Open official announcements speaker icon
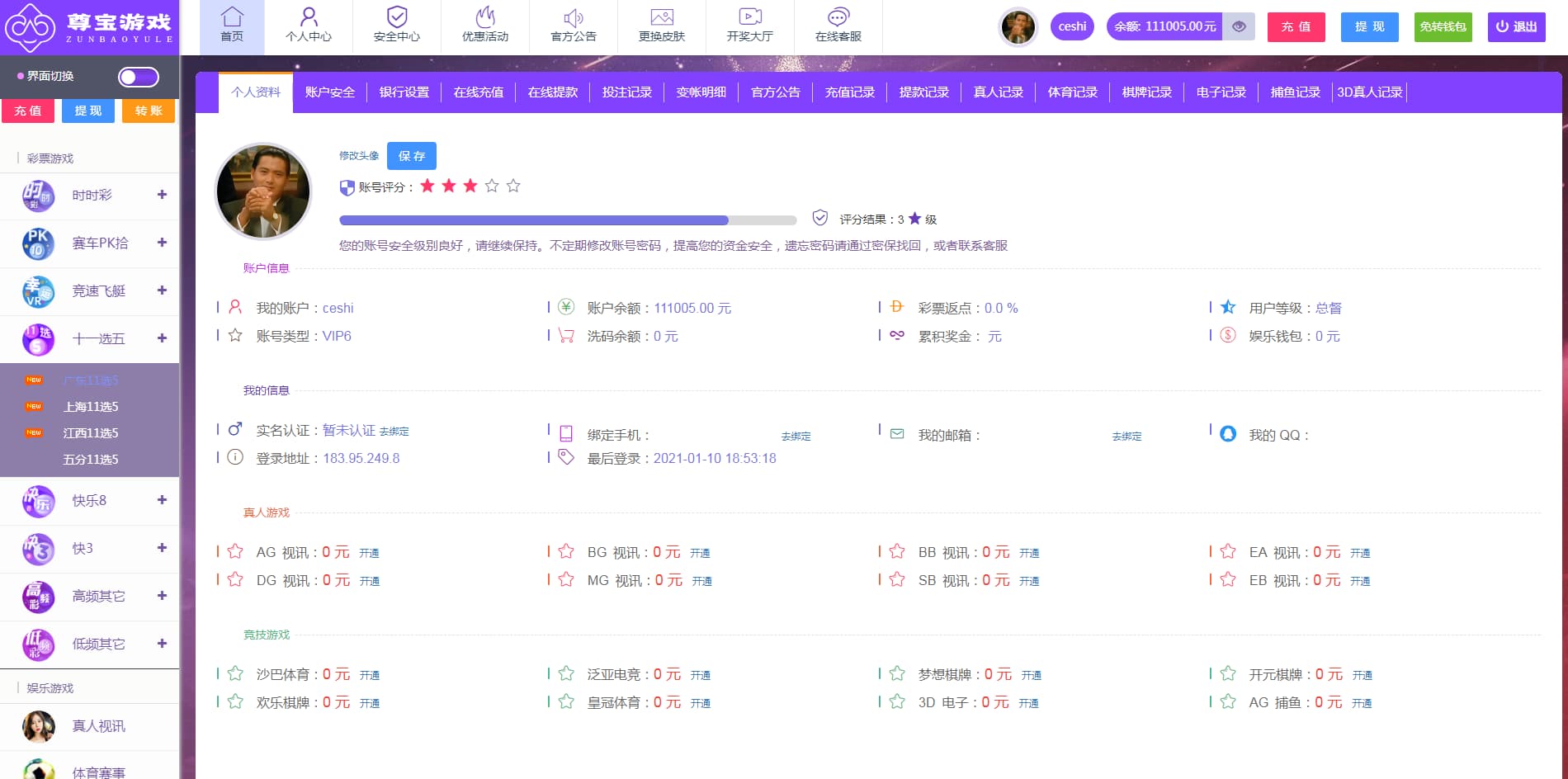 [x=573, y=17]
